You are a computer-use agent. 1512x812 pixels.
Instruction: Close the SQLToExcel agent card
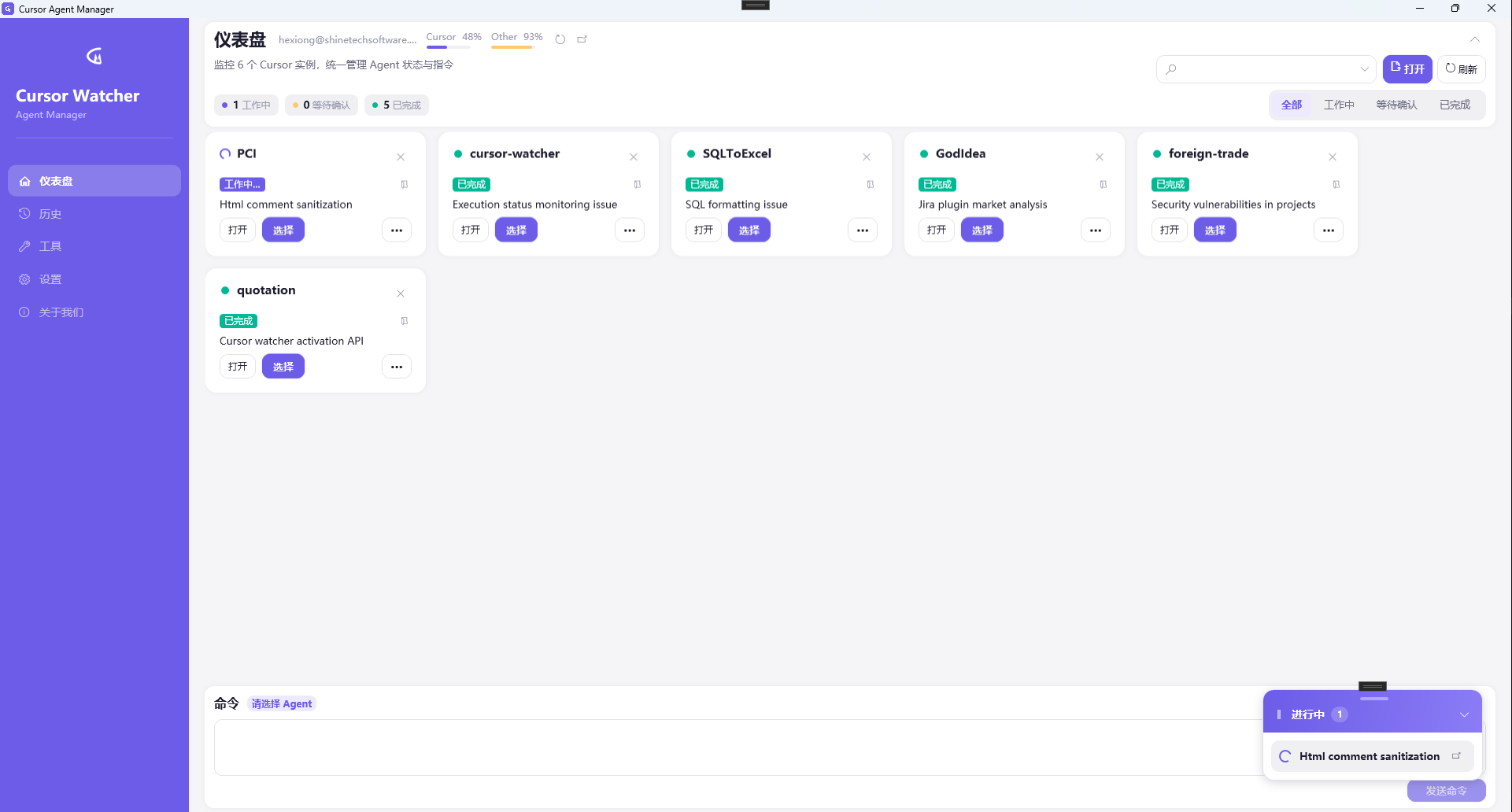867,157
